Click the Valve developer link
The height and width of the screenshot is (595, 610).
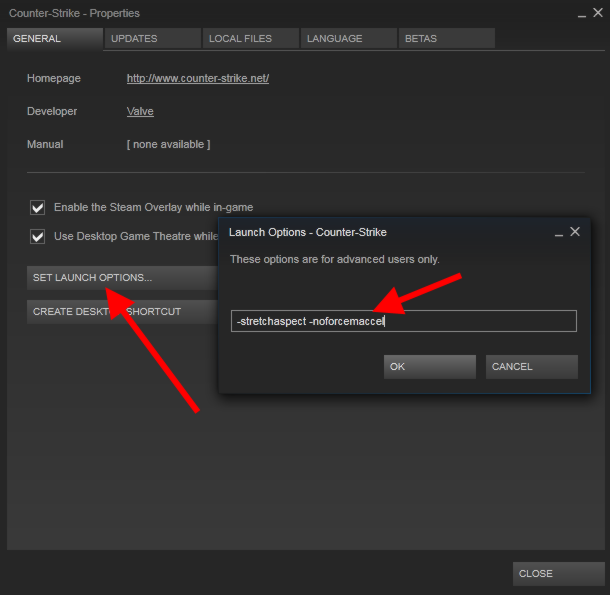pyautogui.click(x=140, y=111)
